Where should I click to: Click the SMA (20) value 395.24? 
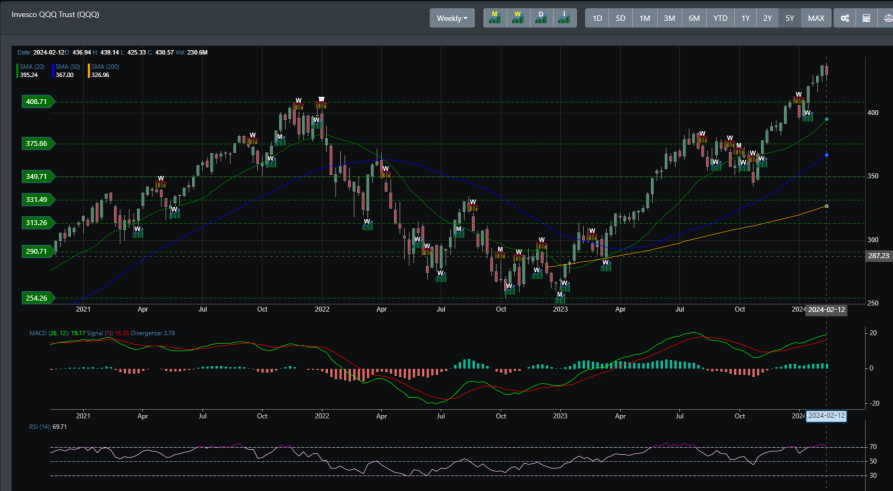29,75
